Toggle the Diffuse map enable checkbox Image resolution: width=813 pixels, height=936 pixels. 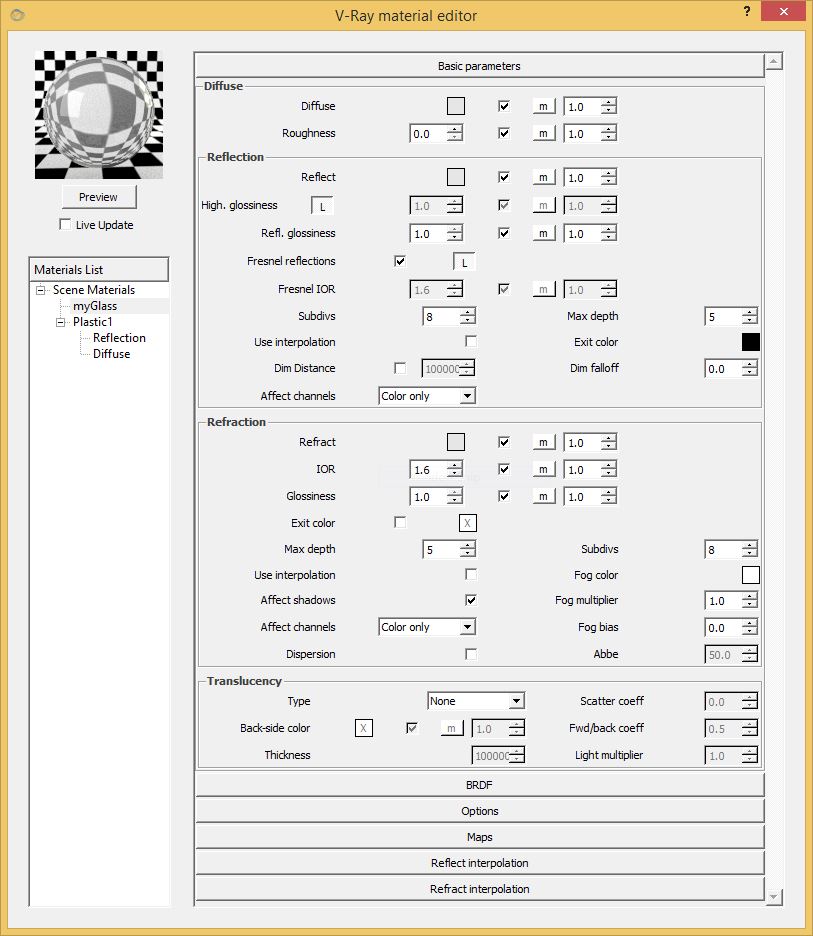[x=504, y=106]
